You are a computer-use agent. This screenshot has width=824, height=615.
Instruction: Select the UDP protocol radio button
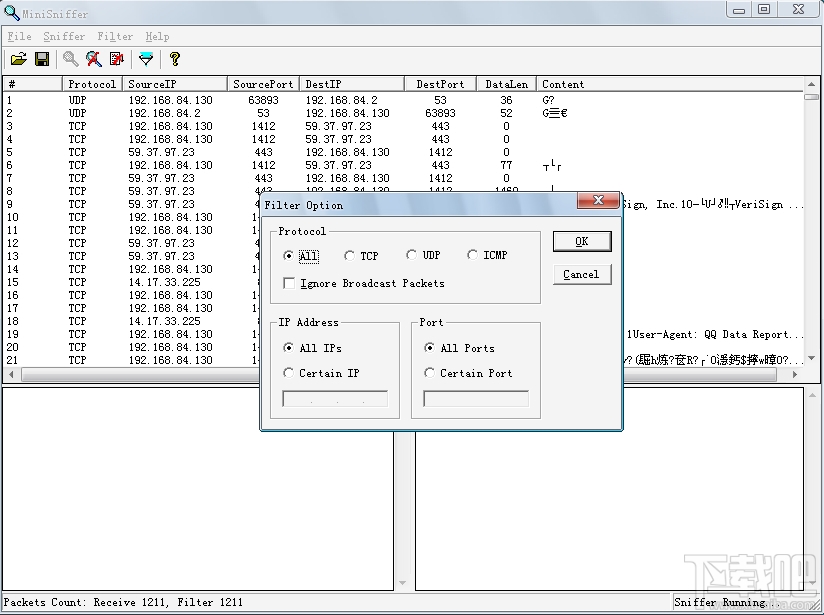pos(411,255)
